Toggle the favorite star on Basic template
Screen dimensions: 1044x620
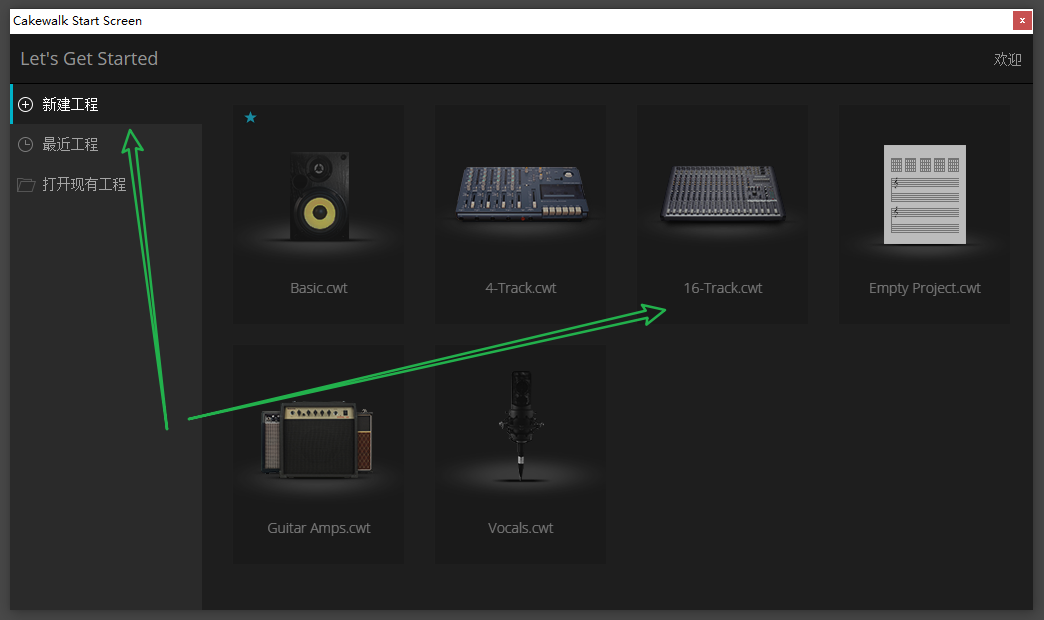250,118
